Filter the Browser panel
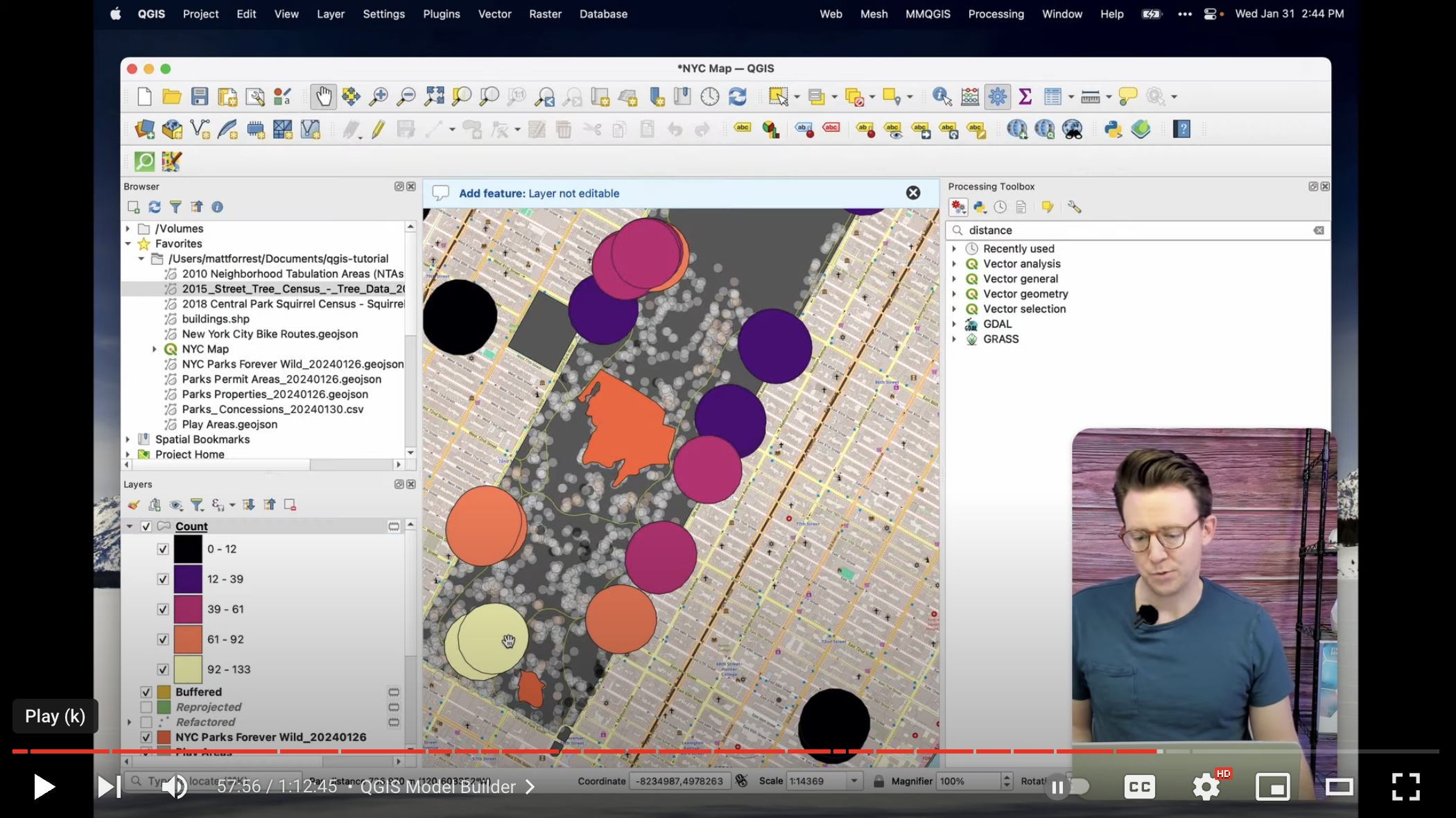This screenshot has height=818, width=1456. click(x=175, y=207)
